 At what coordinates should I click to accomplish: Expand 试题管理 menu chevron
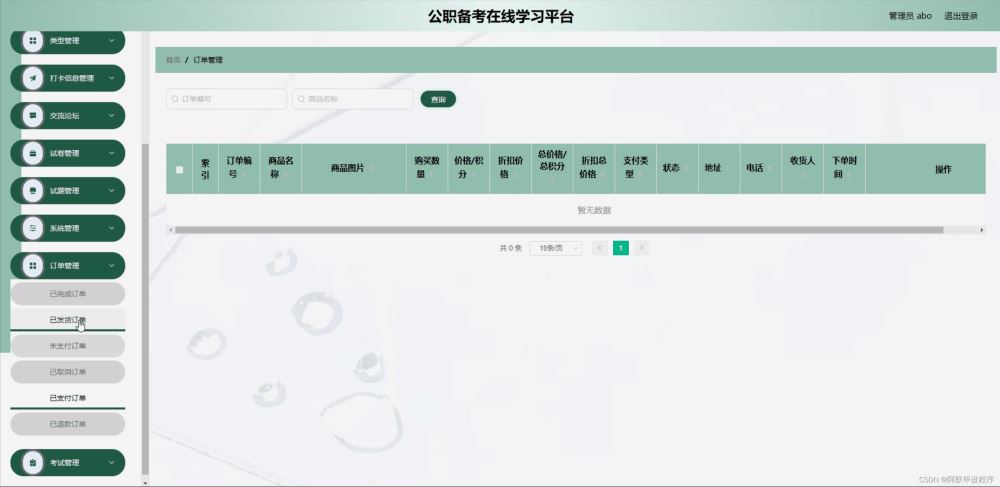coord(112,191)
